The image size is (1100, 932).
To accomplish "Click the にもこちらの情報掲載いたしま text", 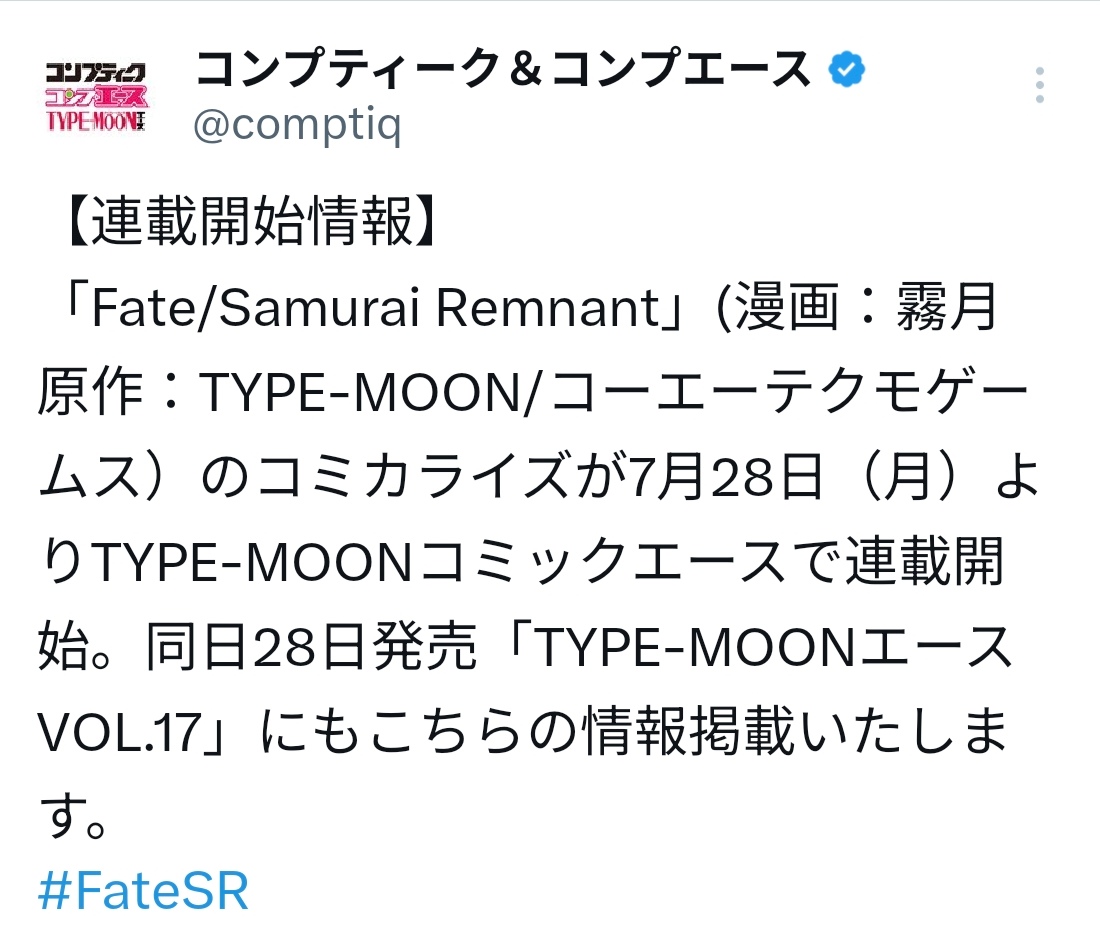I will click(634, 732).
